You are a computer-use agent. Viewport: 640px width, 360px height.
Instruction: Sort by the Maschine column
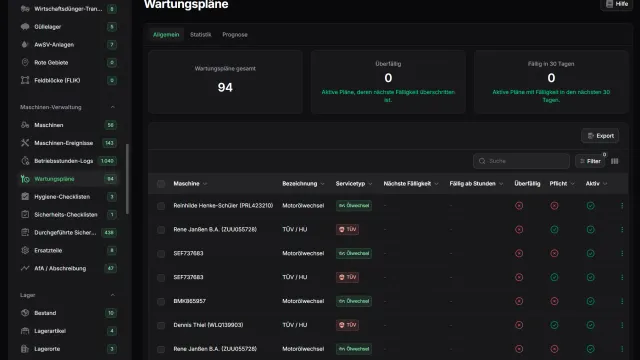(190, 184)
